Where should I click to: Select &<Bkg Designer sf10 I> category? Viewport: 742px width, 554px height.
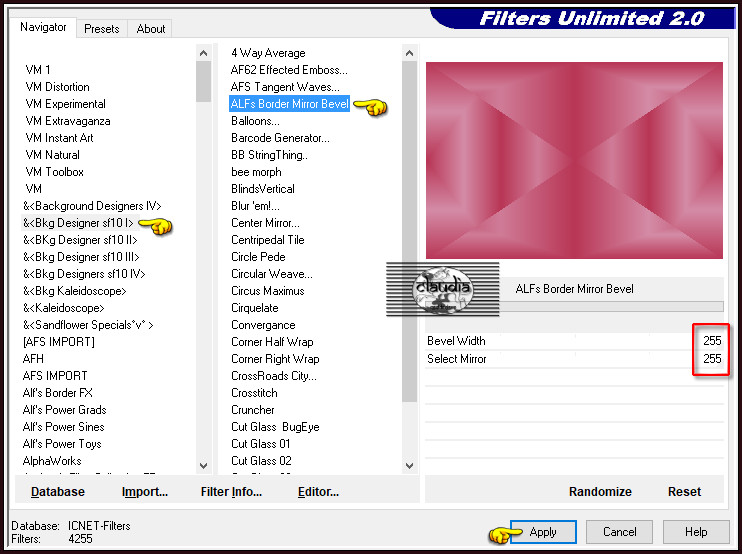(78, 223)
